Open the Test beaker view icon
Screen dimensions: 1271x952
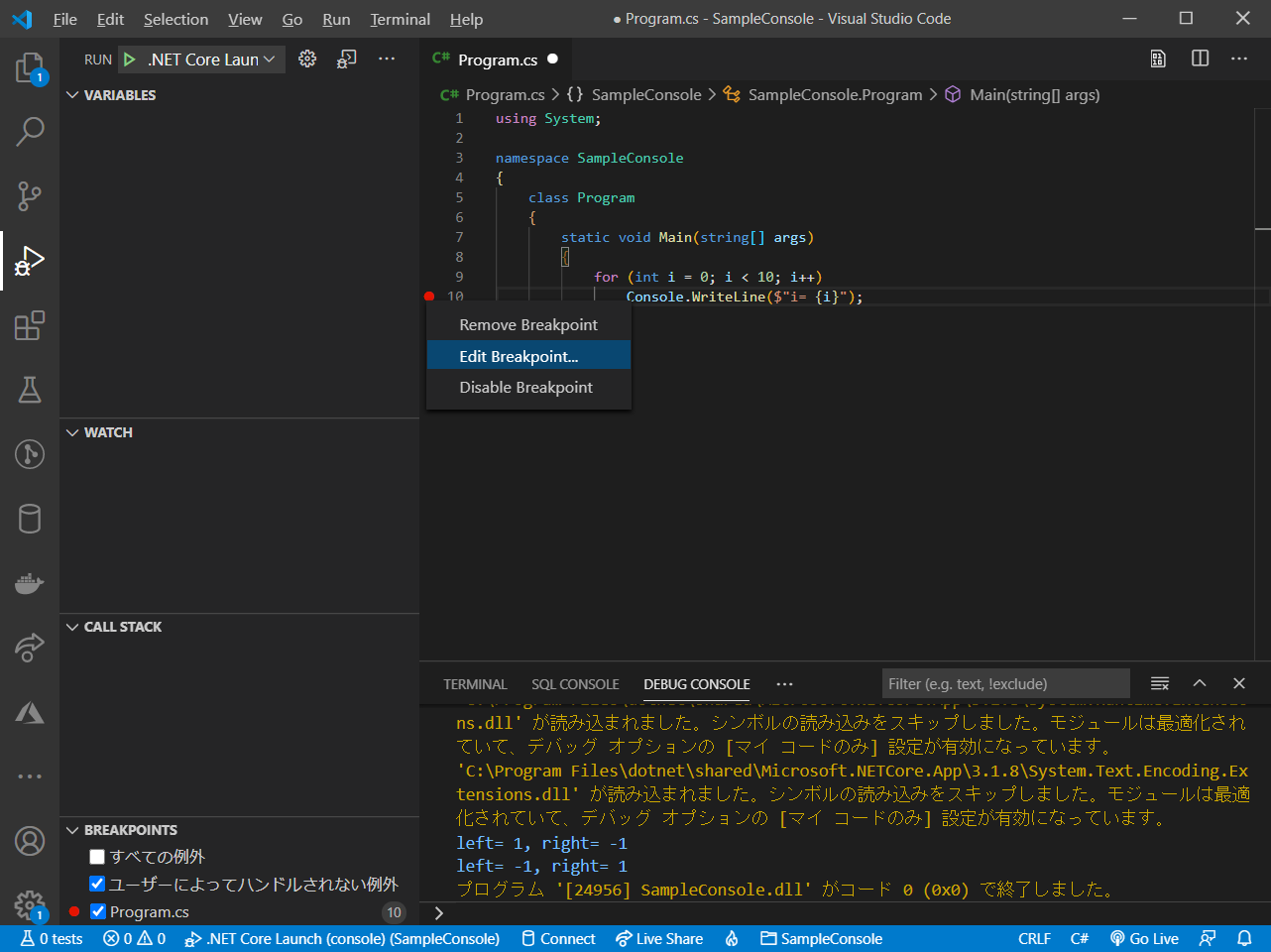30,390
